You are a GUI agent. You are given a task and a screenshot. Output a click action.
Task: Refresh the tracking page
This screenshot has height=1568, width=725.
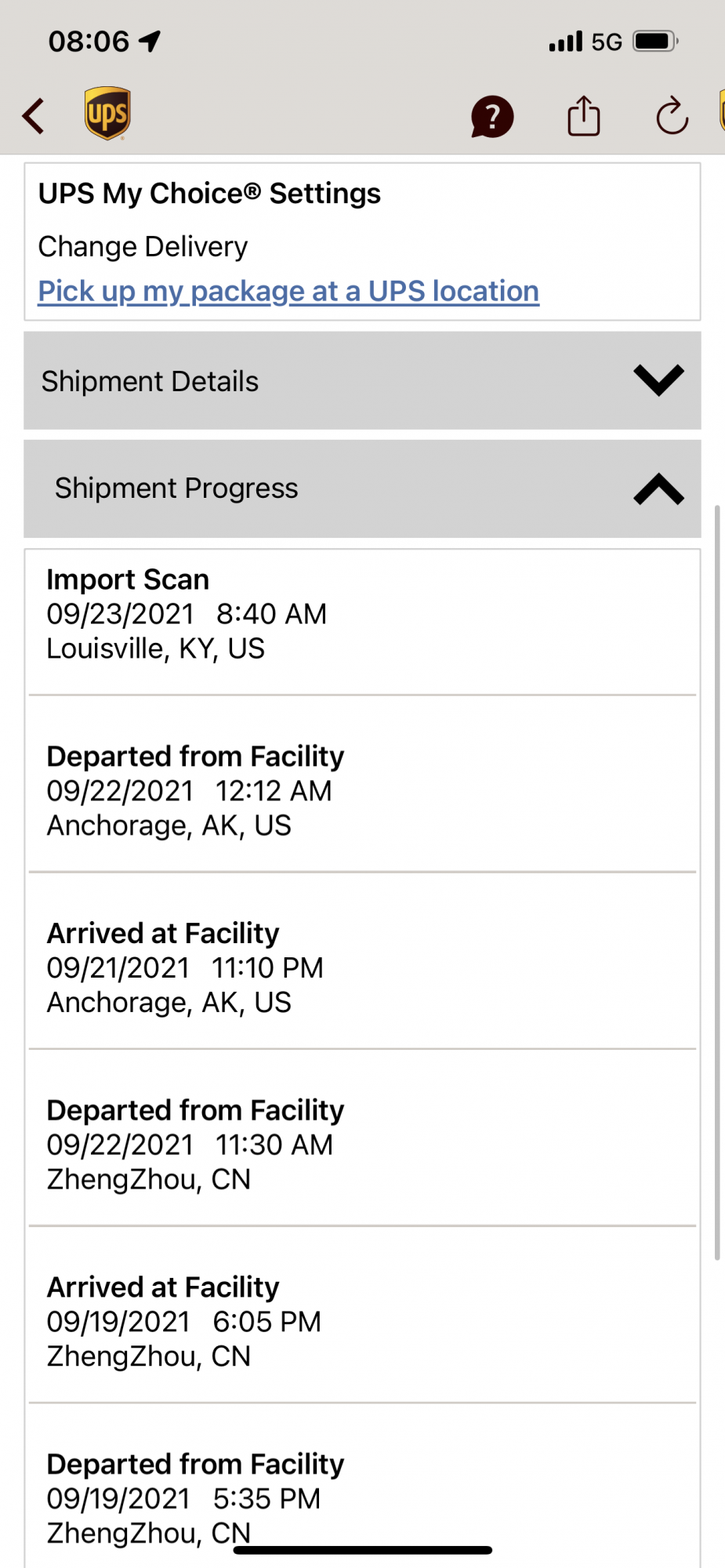click(x=672, y=117)
